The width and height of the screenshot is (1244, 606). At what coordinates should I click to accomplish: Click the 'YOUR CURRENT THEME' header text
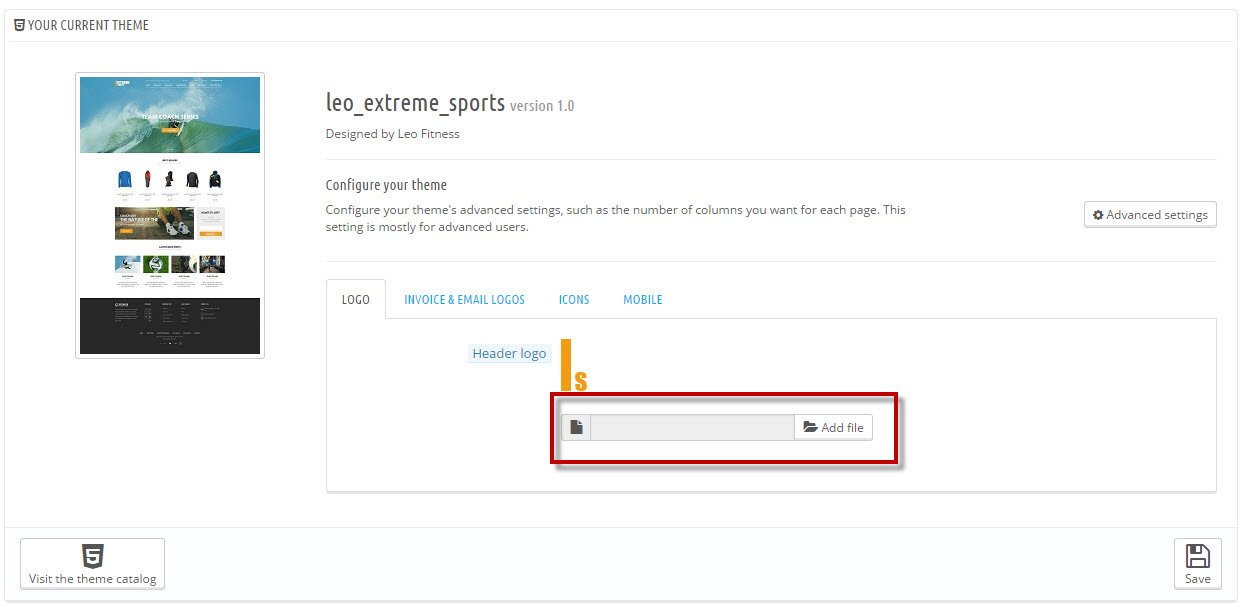pos(88,25)
